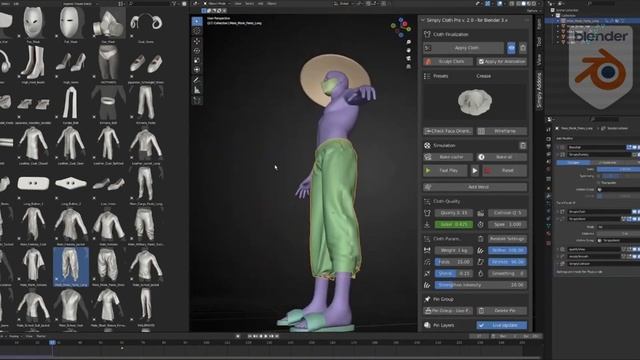Image resolution: width=640 pixels, height=360 pixels.
Task: Click the pan view hand icon
Action: click(x=409, y=50)
